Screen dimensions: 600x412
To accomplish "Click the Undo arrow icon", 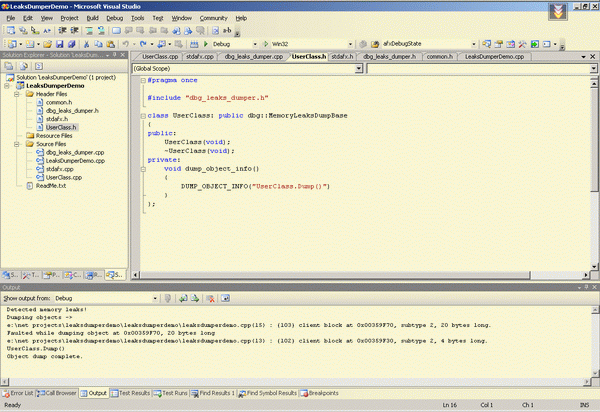I will pyautogui.click(x=126, y=44).
